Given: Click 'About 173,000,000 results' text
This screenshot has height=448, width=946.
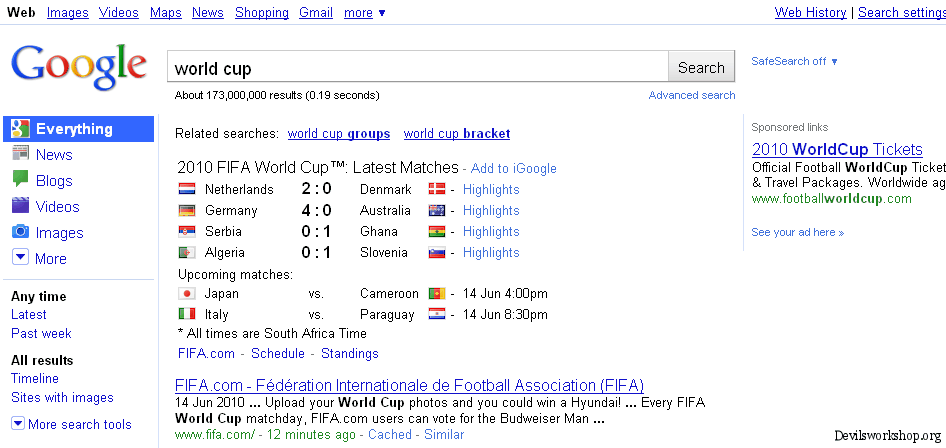Looking at the screenshot, I should [239, 95].
